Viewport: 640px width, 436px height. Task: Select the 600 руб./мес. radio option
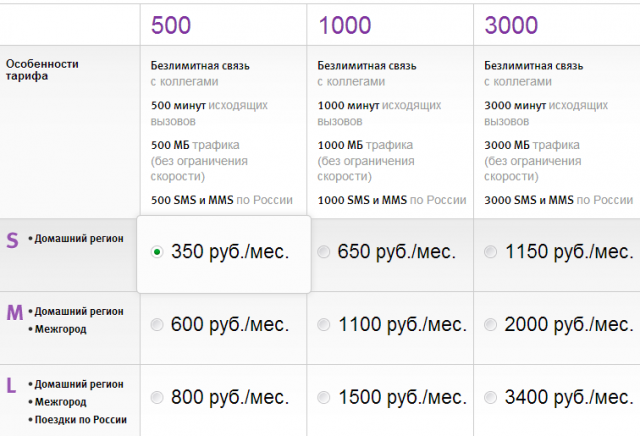[157, 325]
